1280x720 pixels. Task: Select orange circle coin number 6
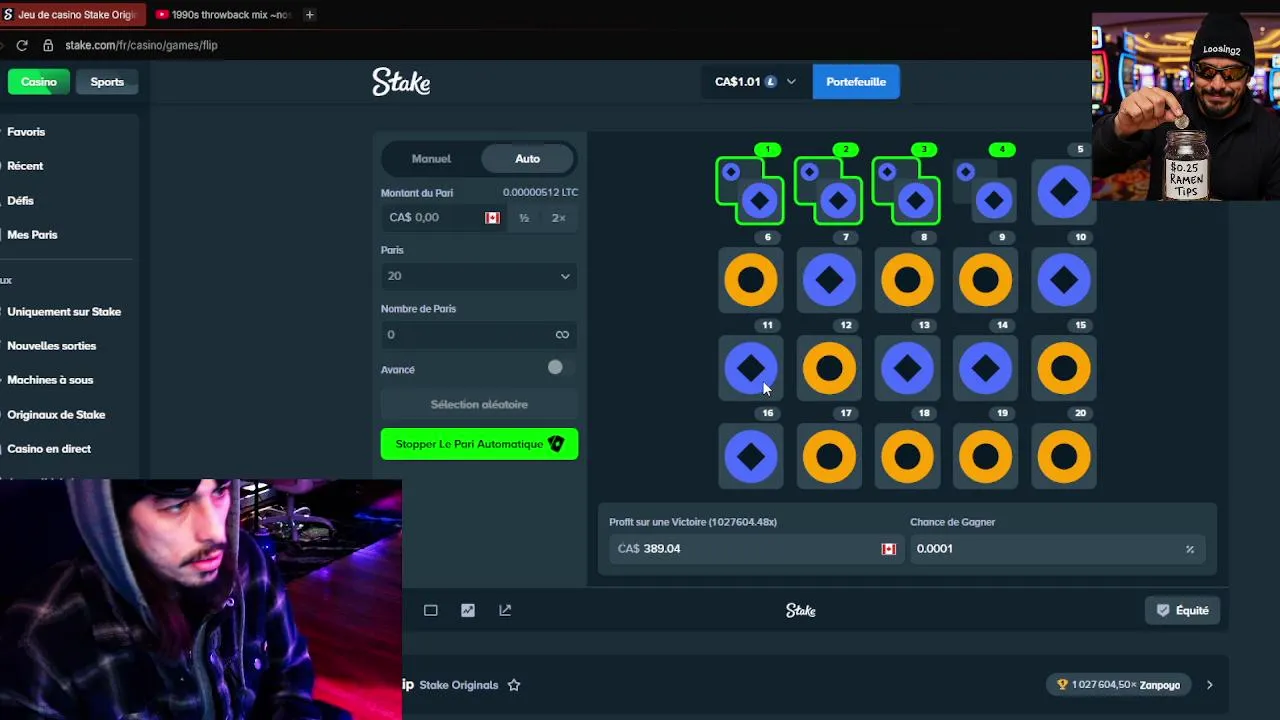(750, 281)
